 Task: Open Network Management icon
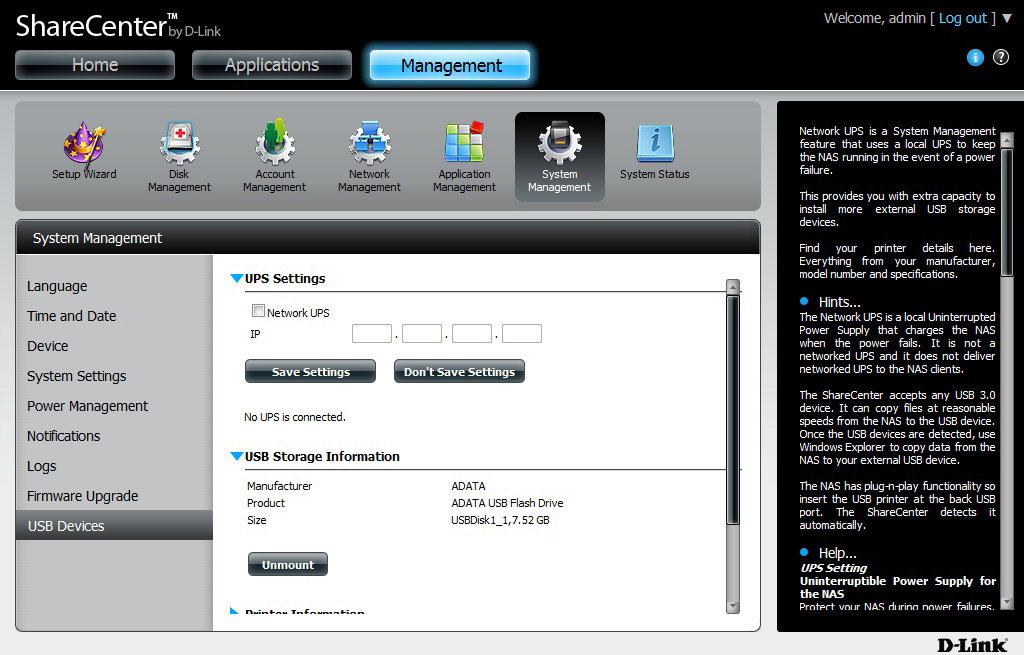[x=370, y=157]
